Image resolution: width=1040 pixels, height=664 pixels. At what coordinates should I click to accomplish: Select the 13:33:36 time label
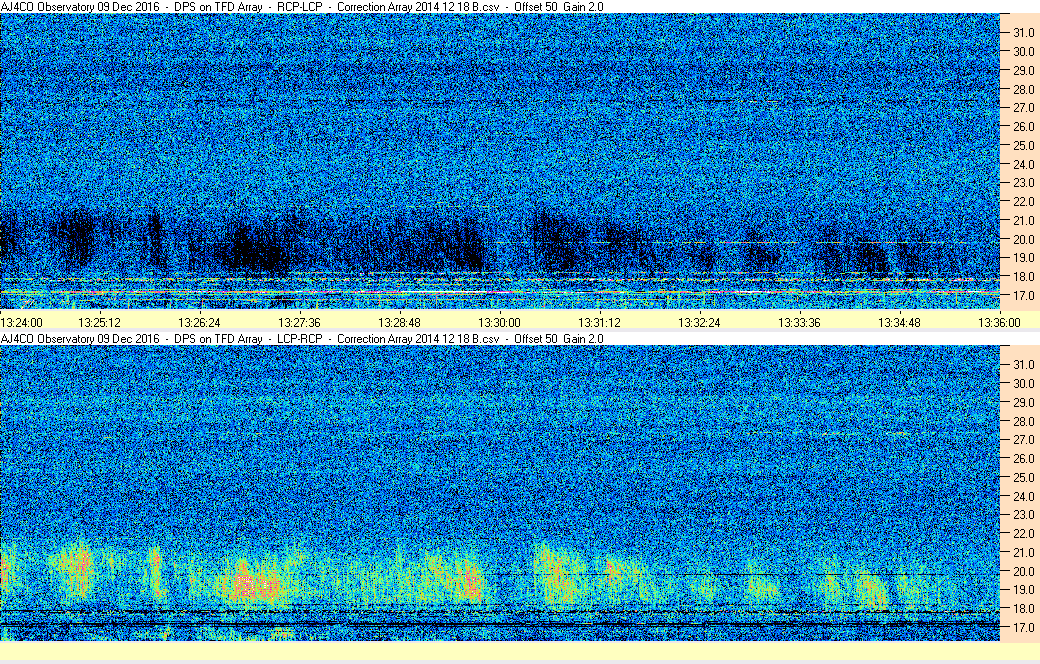tap(799, 322)
